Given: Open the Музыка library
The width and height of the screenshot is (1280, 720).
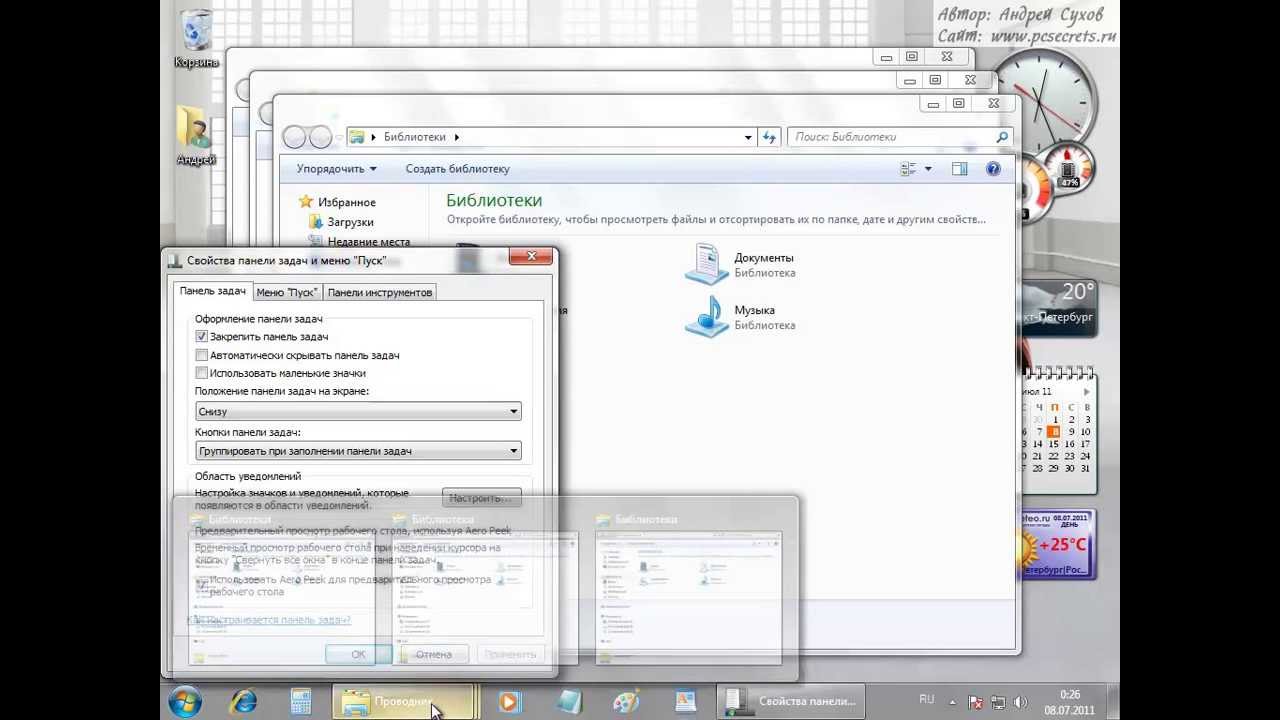Looking at the screenshot, I should pos(740,317).
